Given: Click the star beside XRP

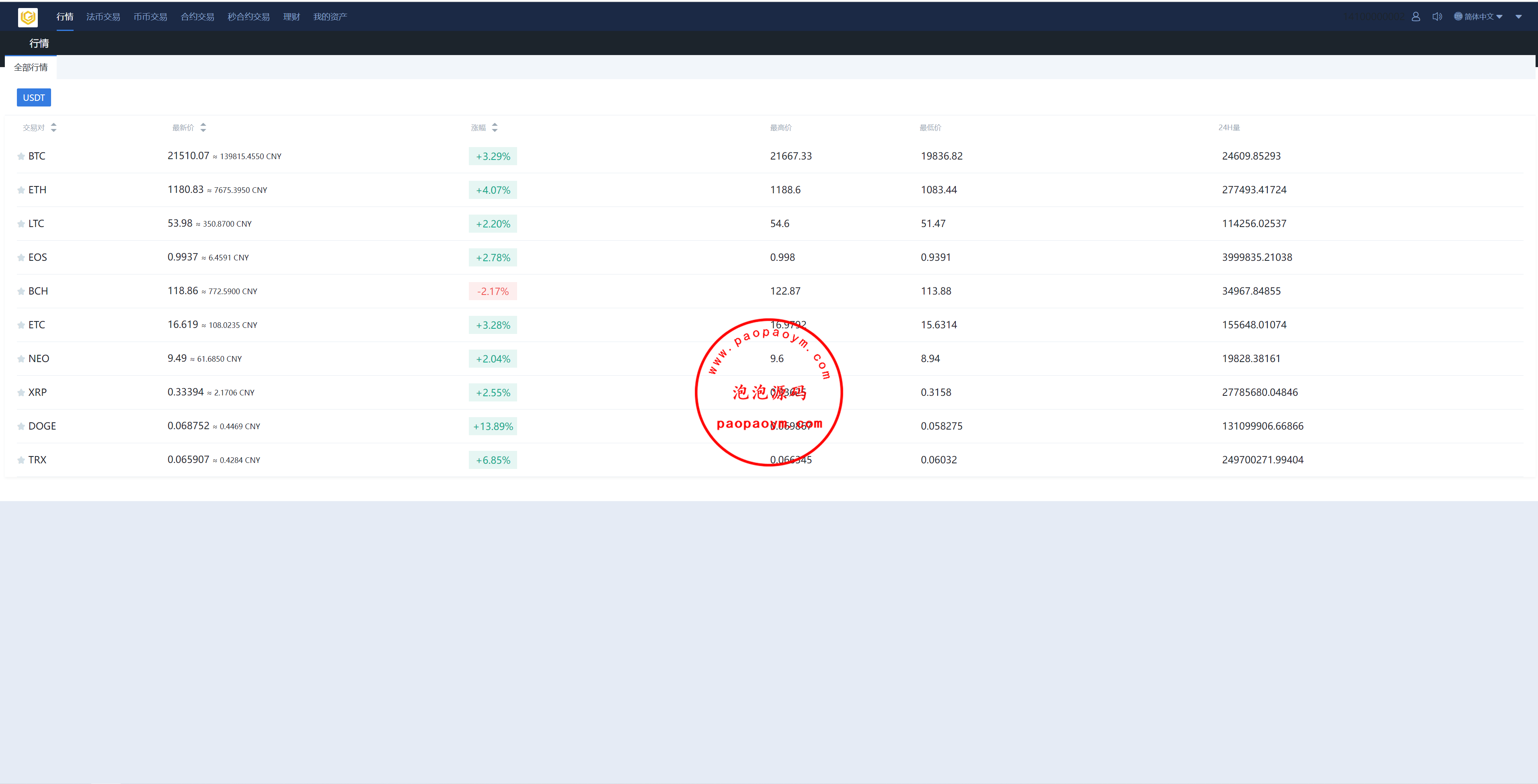Looking at the screenshot, I should click(21, 393).
